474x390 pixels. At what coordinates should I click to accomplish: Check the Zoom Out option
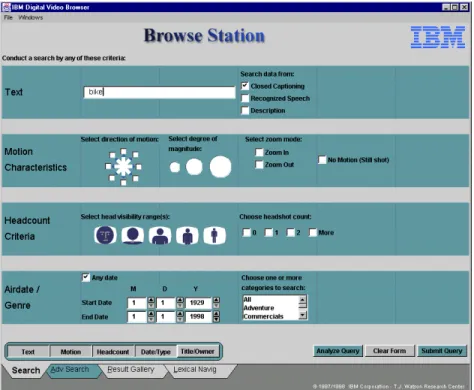[x=259, y=164]
